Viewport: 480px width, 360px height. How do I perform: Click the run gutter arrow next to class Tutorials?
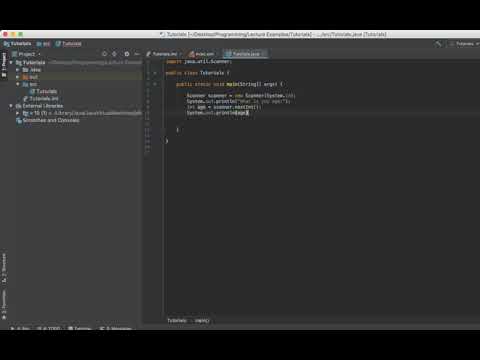click(x=155, y=73)
